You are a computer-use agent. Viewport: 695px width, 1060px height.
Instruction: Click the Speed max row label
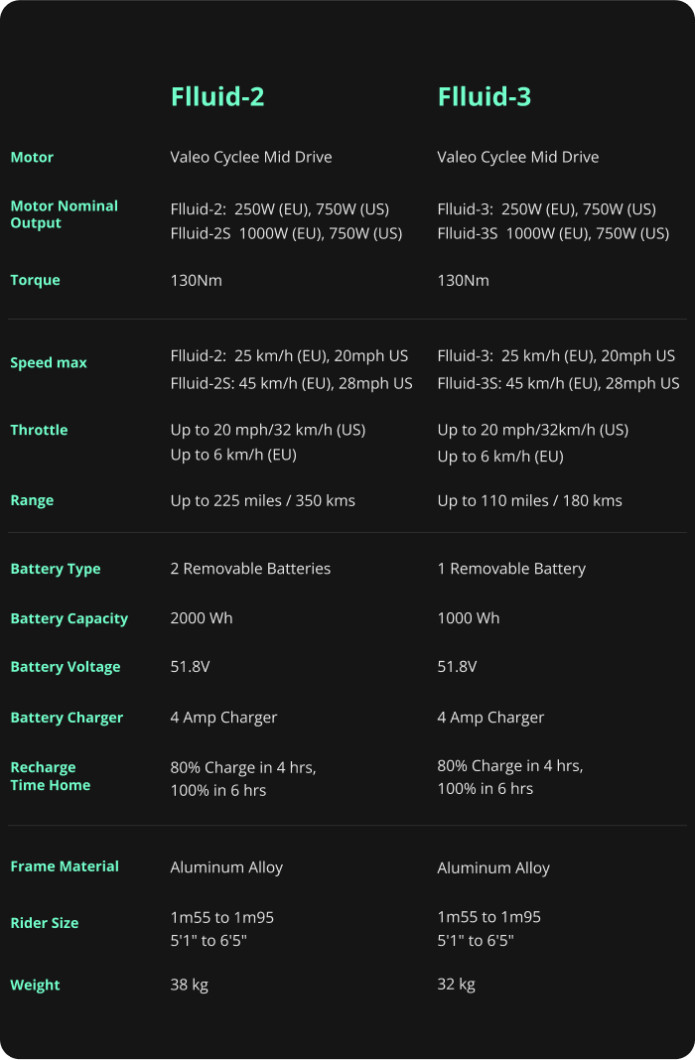click(x=48, y=363)
